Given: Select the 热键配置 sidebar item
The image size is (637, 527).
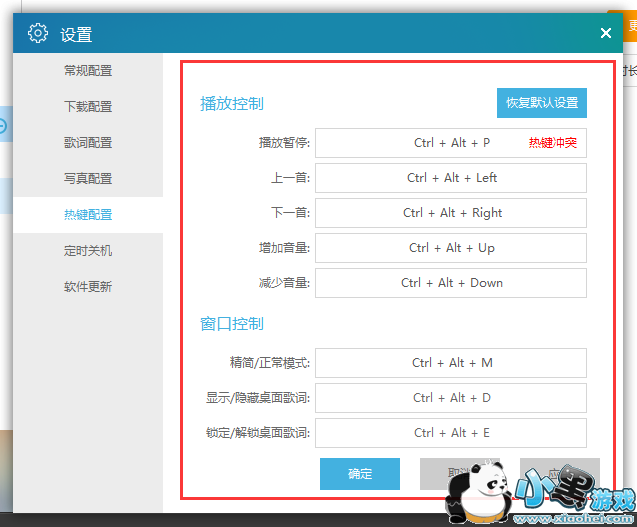Looking at the screenshot, I should [x=88, y=215].
